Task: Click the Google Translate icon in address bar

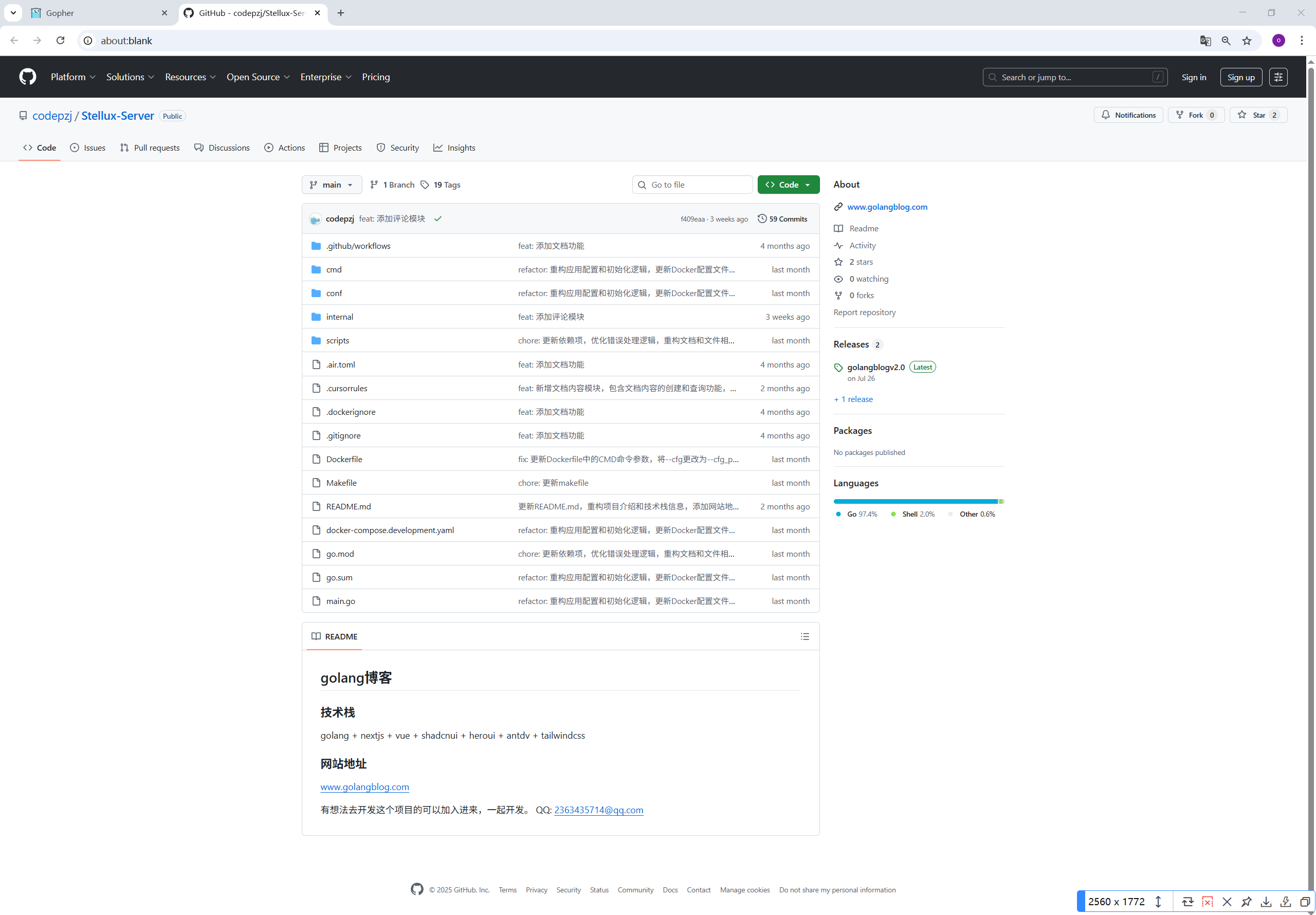Action: 1205,41
